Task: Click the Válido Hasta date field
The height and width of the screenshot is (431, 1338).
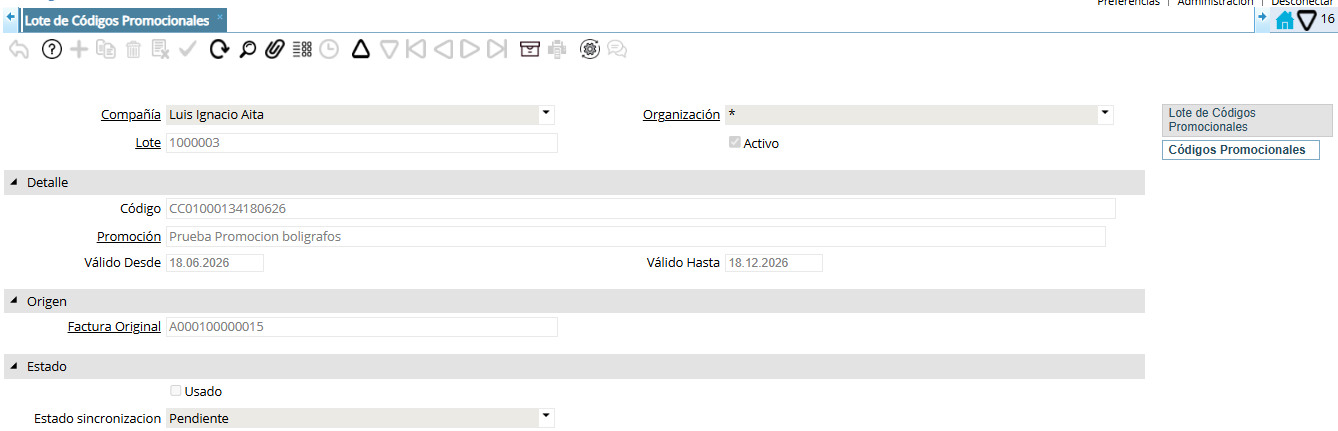Action: tap(773, 263)
